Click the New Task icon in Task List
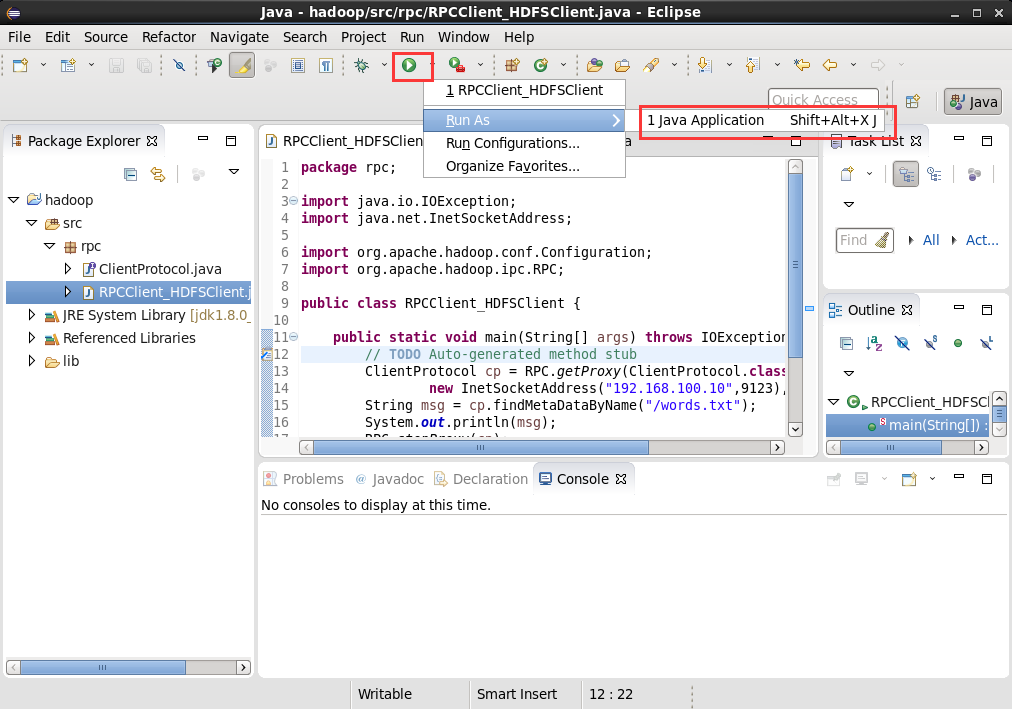The width and height of the screenshot is (1012, 709). pyautogui.click(x=847, y=174)
